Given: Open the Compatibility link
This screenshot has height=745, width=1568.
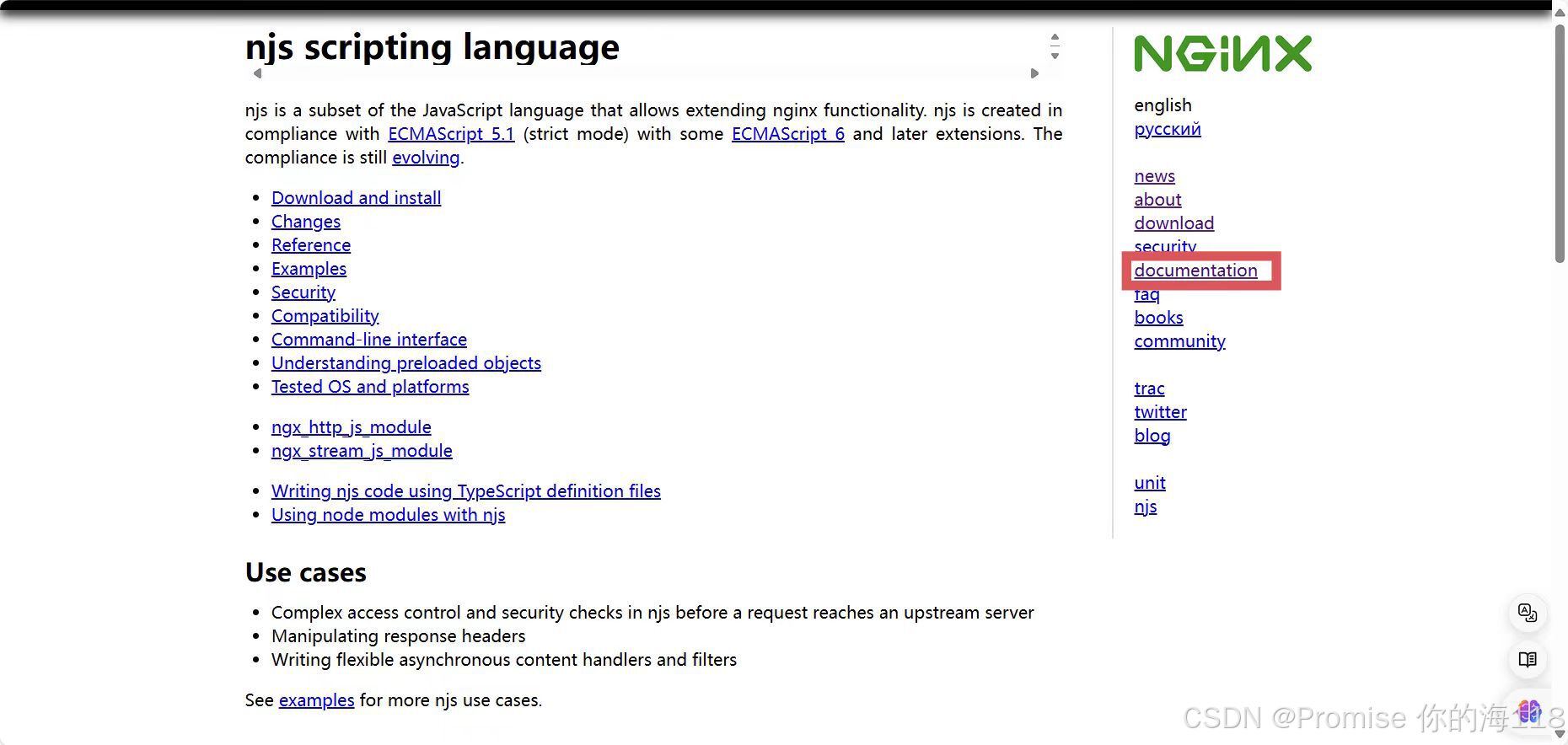Looking at the screenshot, I should pos(325,316).
